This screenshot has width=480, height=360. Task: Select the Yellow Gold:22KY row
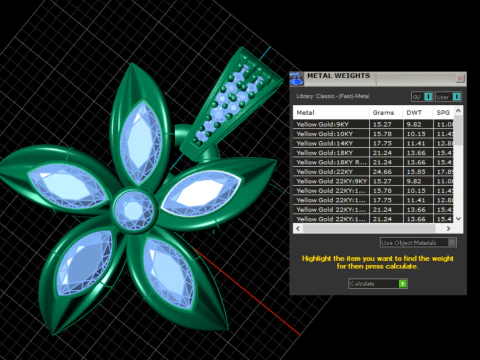373,172
